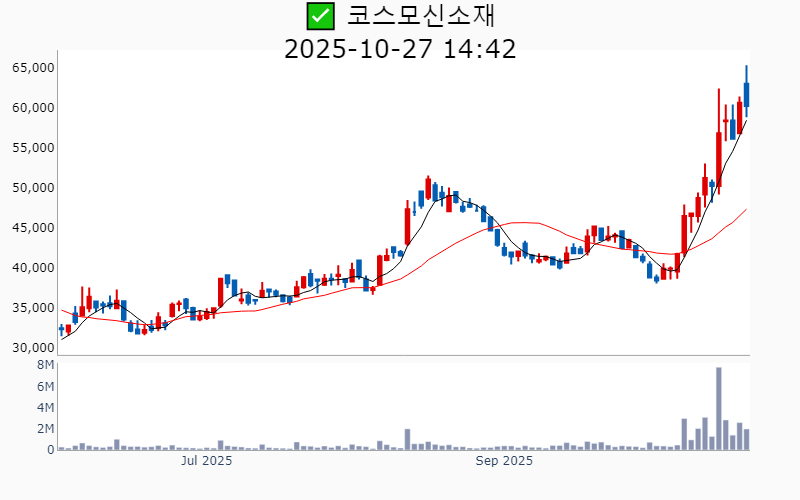800x500 pixels.
Task: Click the 35,000 price axis label
Action: (x=32, y=308)
